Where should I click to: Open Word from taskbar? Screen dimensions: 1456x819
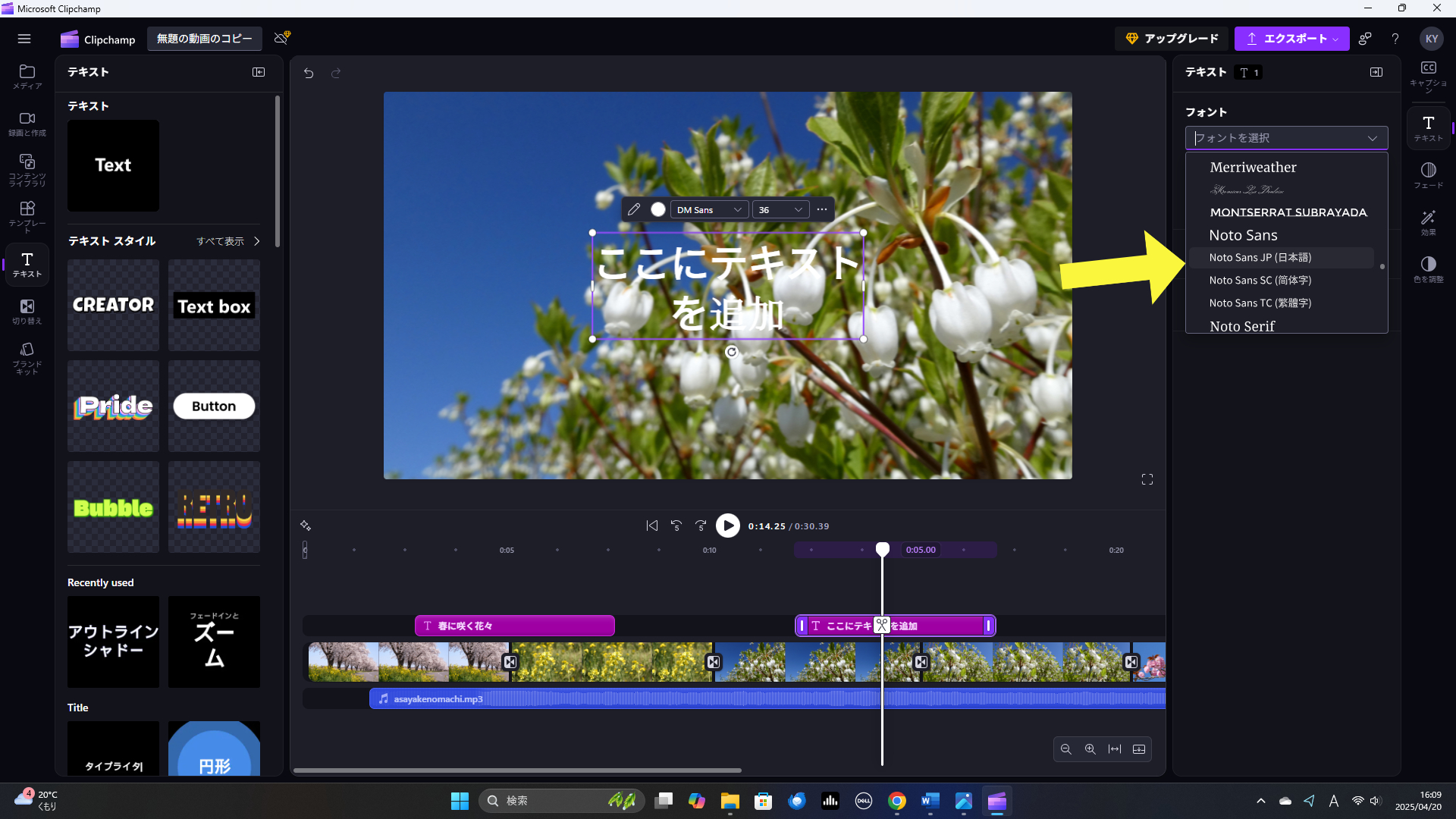(930, 801)
